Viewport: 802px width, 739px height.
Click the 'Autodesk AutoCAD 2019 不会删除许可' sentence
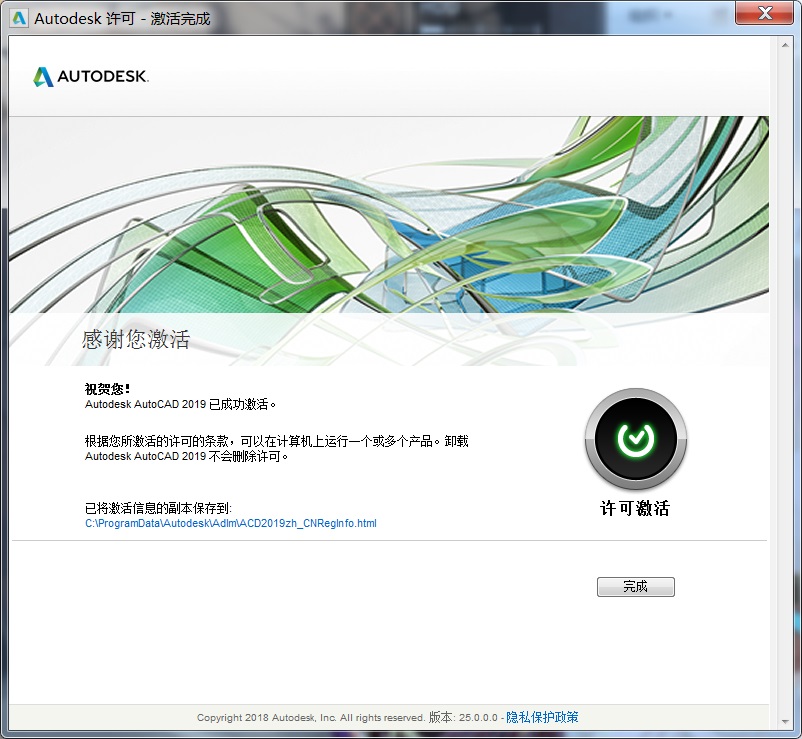point(187,456)
